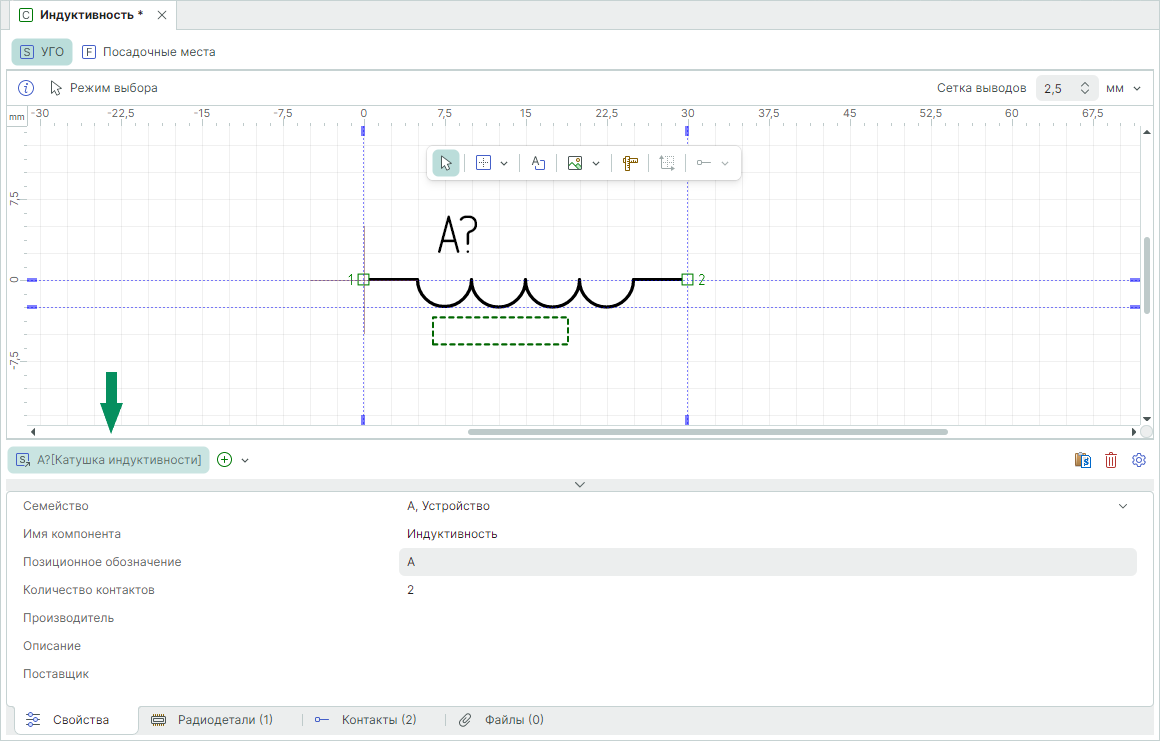Collapse the properties panel chevron
1160x741 pixels.
pyautogui.click(x=580, y=484)
